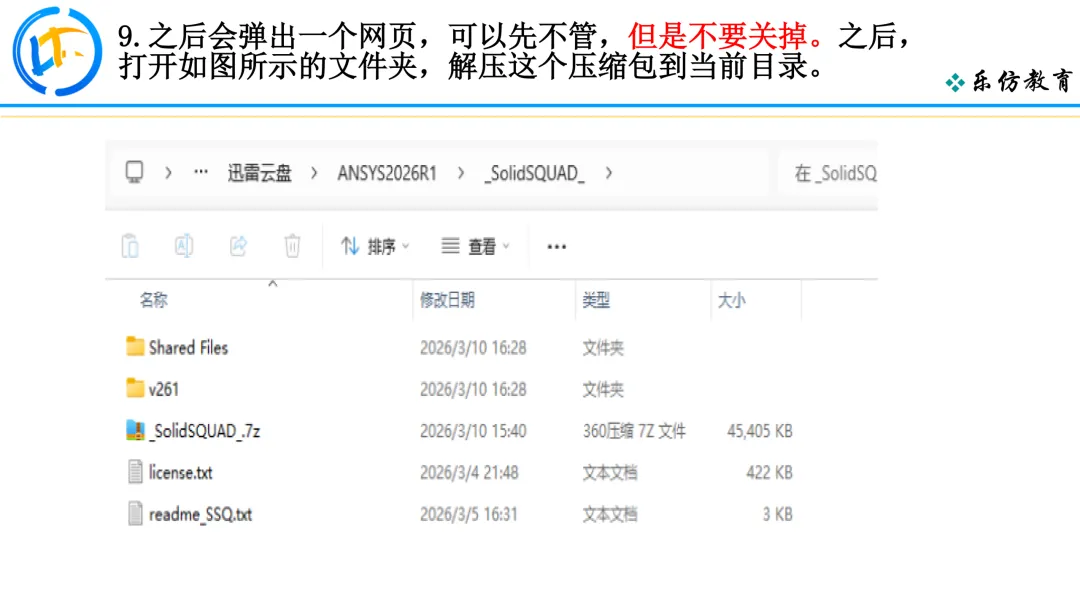Click the Delete trash icon
The image size is (1080, 608).
coord(292,246)
